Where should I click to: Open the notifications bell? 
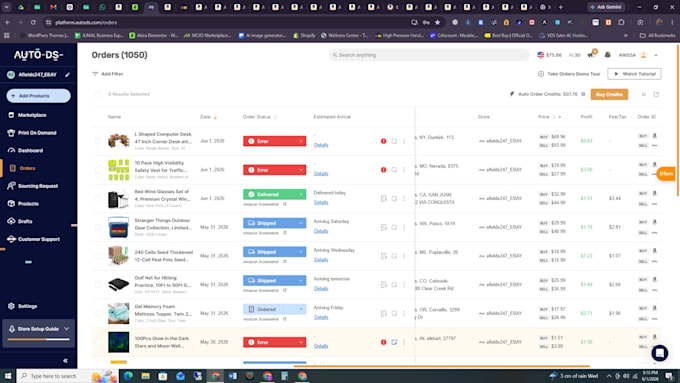pos(608,55)
